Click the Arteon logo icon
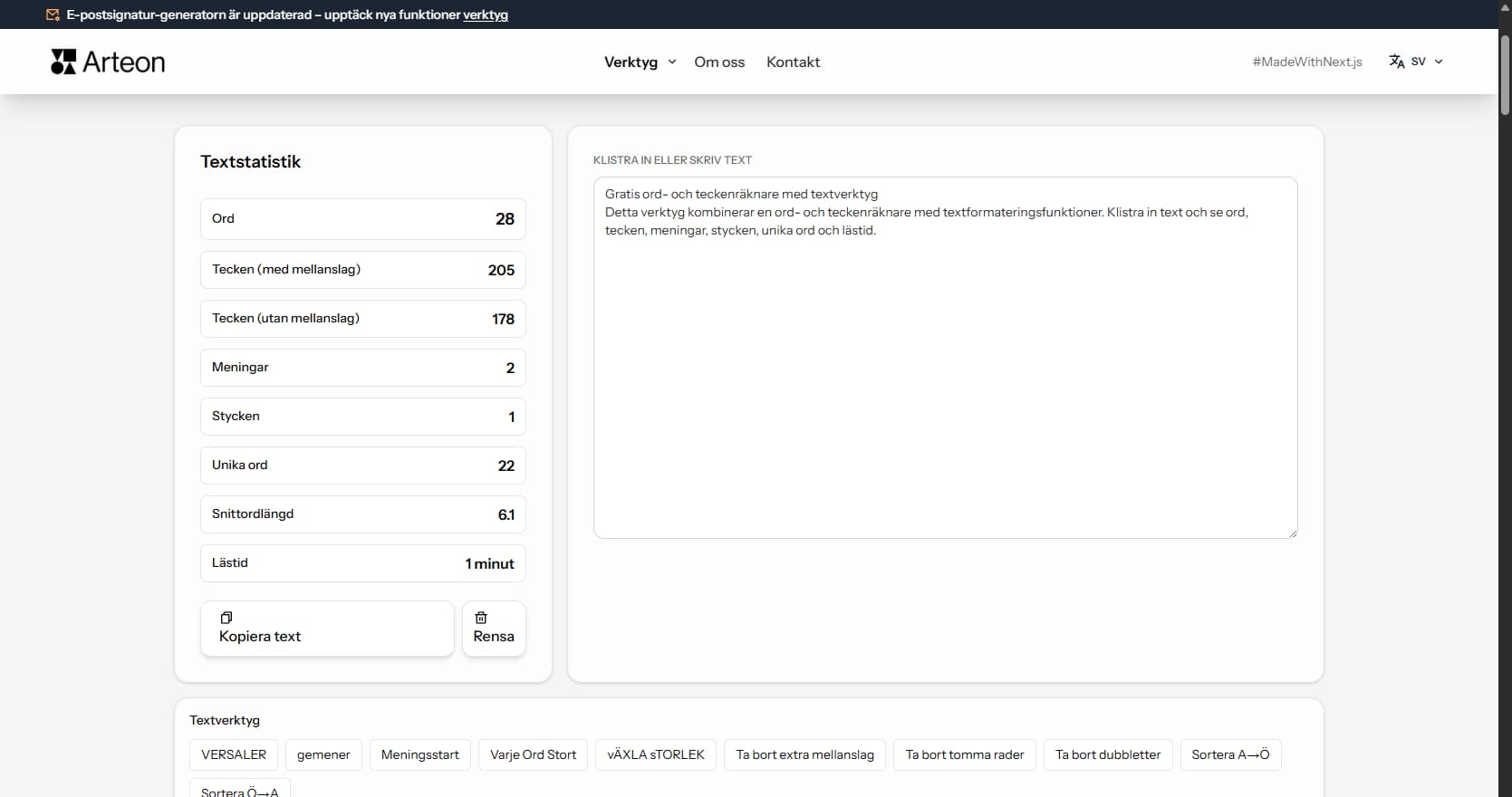This screenshot has width=1512, height=797. [63, 62]
